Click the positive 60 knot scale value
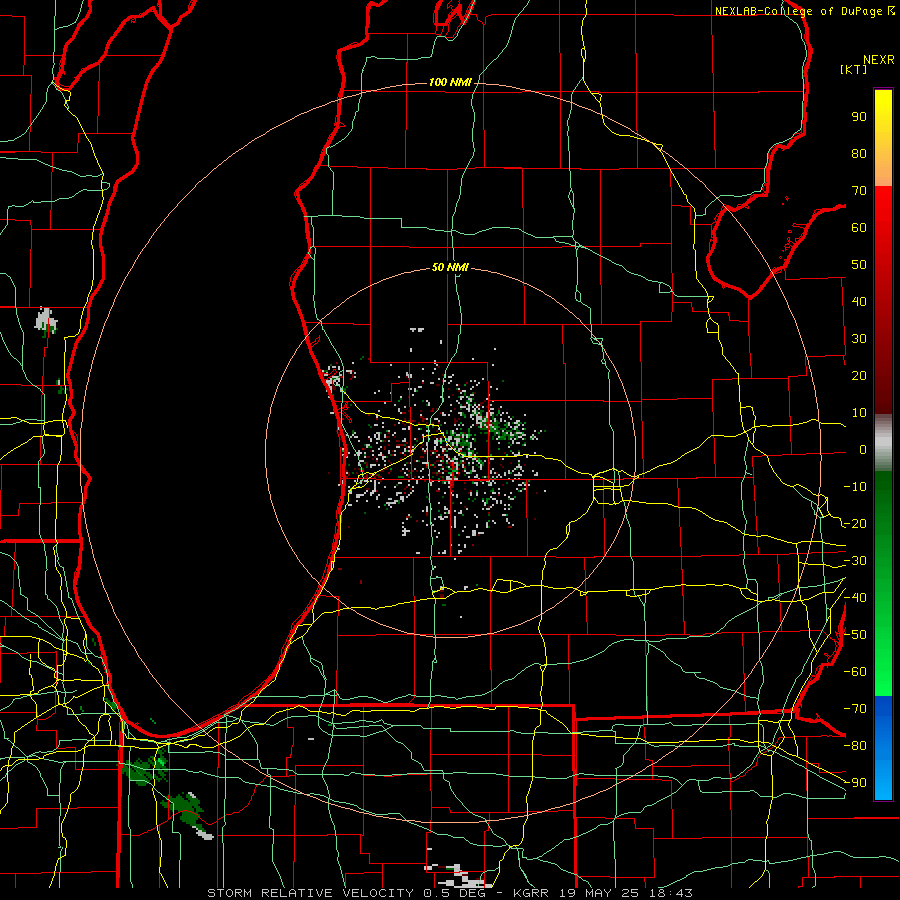This screenshot has height=900, width=900. point(859,228)
